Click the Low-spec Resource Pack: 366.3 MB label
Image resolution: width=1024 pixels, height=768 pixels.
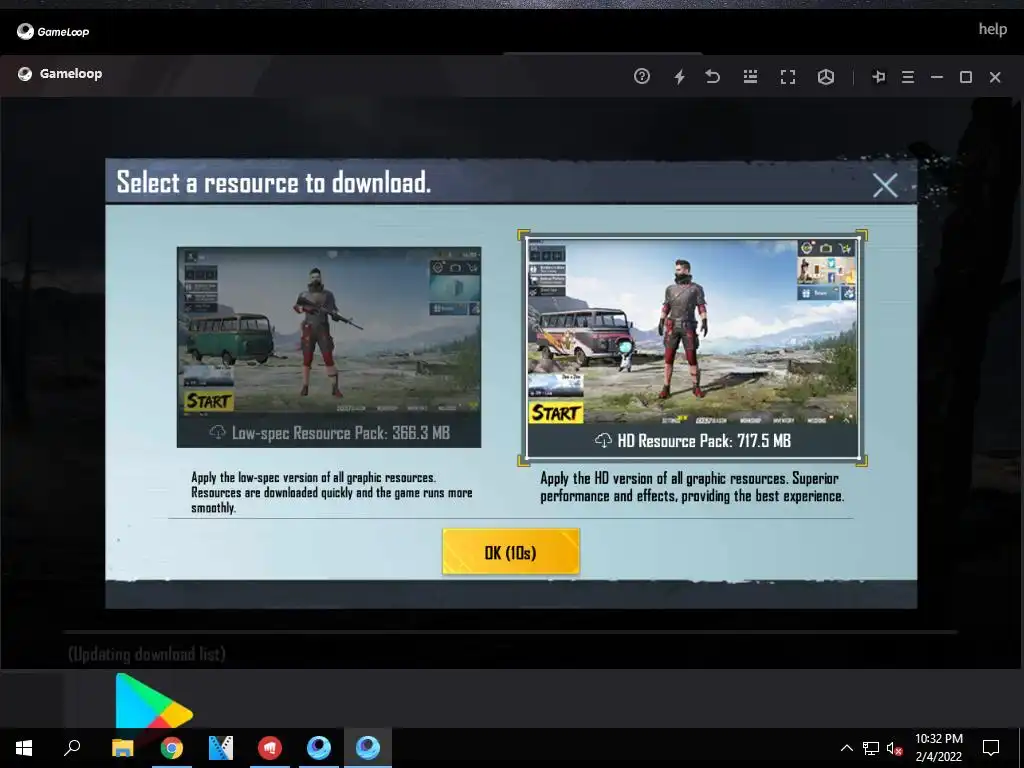(340, 433)
